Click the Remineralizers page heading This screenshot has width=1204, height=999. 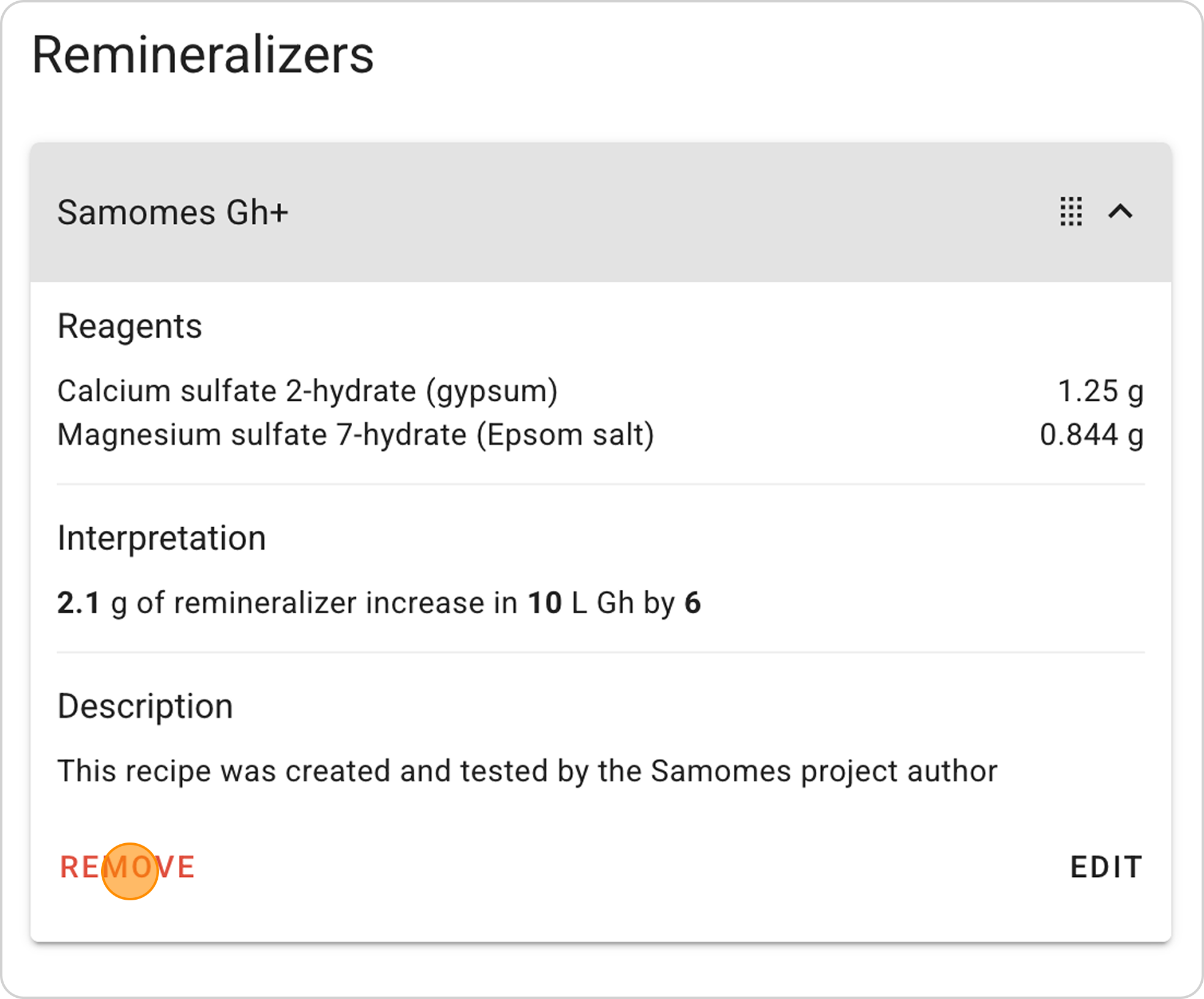[x=203, y=55]
